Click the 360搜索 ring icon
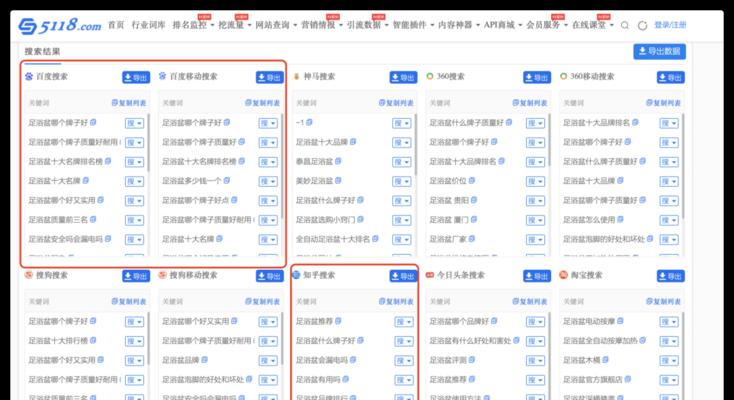 [430, 76]
